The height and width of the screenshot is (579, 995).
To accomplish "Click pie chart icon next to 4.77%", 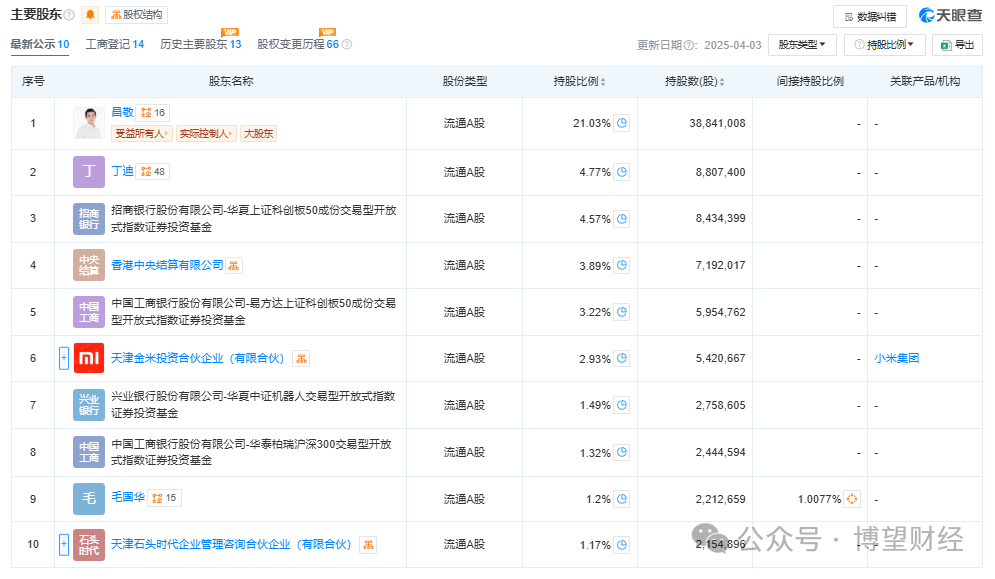I will point(622,172).
